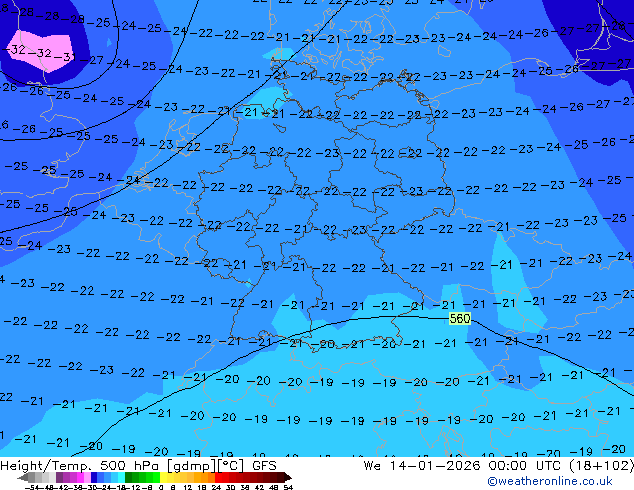Pick the dark blue swatch in the legend

click(x=94, y=477)
